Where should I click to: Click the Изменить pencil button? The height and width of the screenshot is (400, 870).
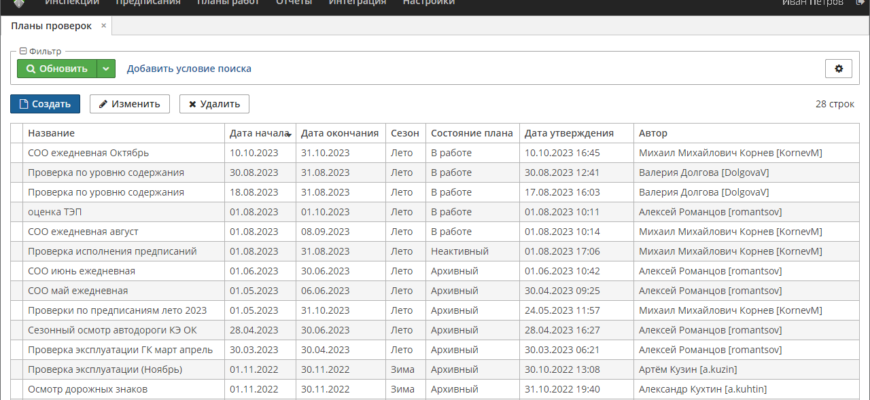130,104
